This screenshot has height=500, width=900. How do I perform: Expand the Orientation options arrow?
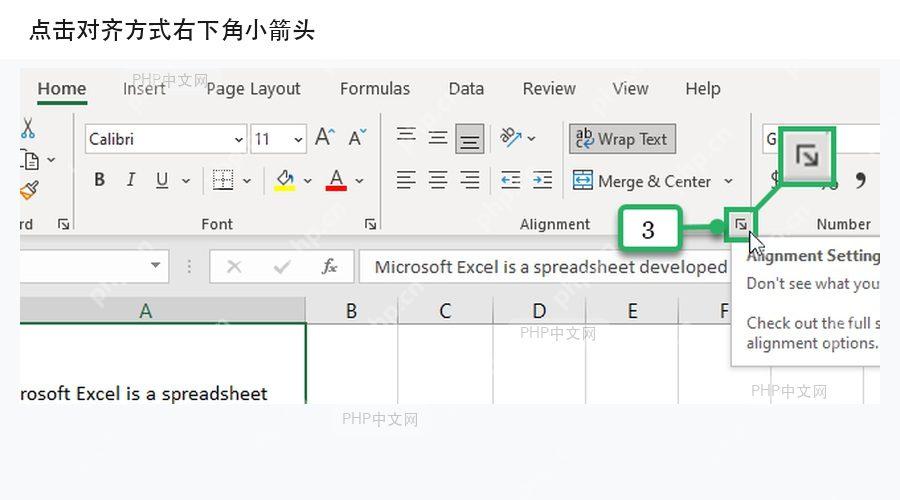point(531,138)
